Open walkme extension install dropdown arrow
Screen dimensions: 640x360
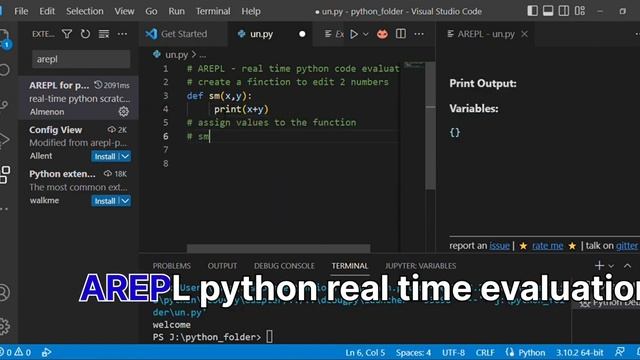[125, 201]
